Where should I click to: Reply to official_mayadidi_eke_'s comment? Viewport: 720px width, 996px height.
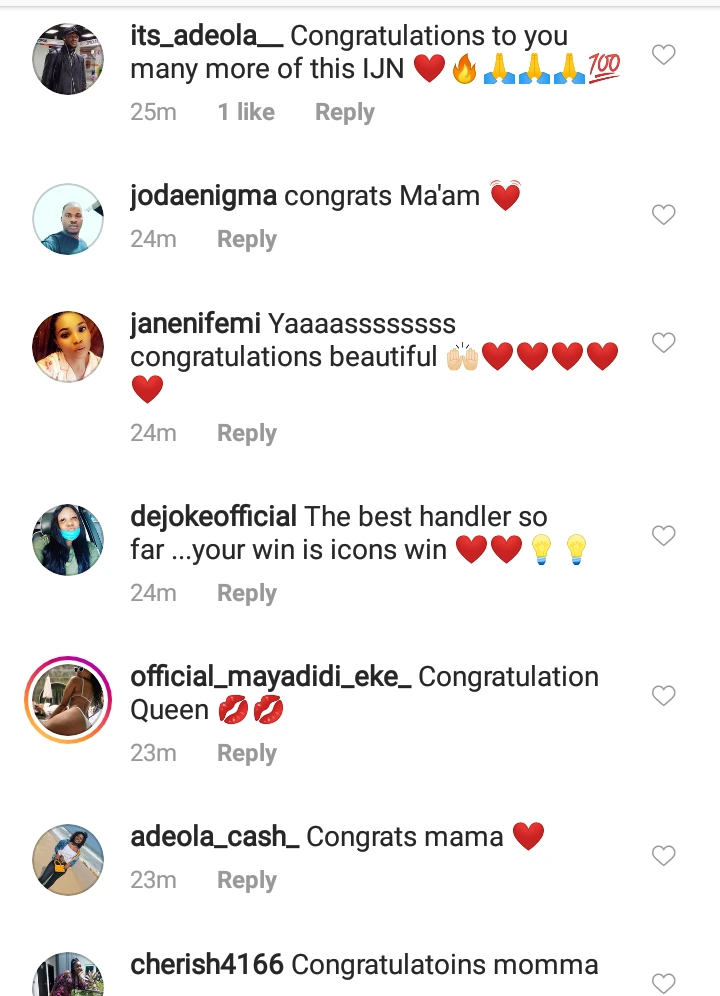[247, 753]
